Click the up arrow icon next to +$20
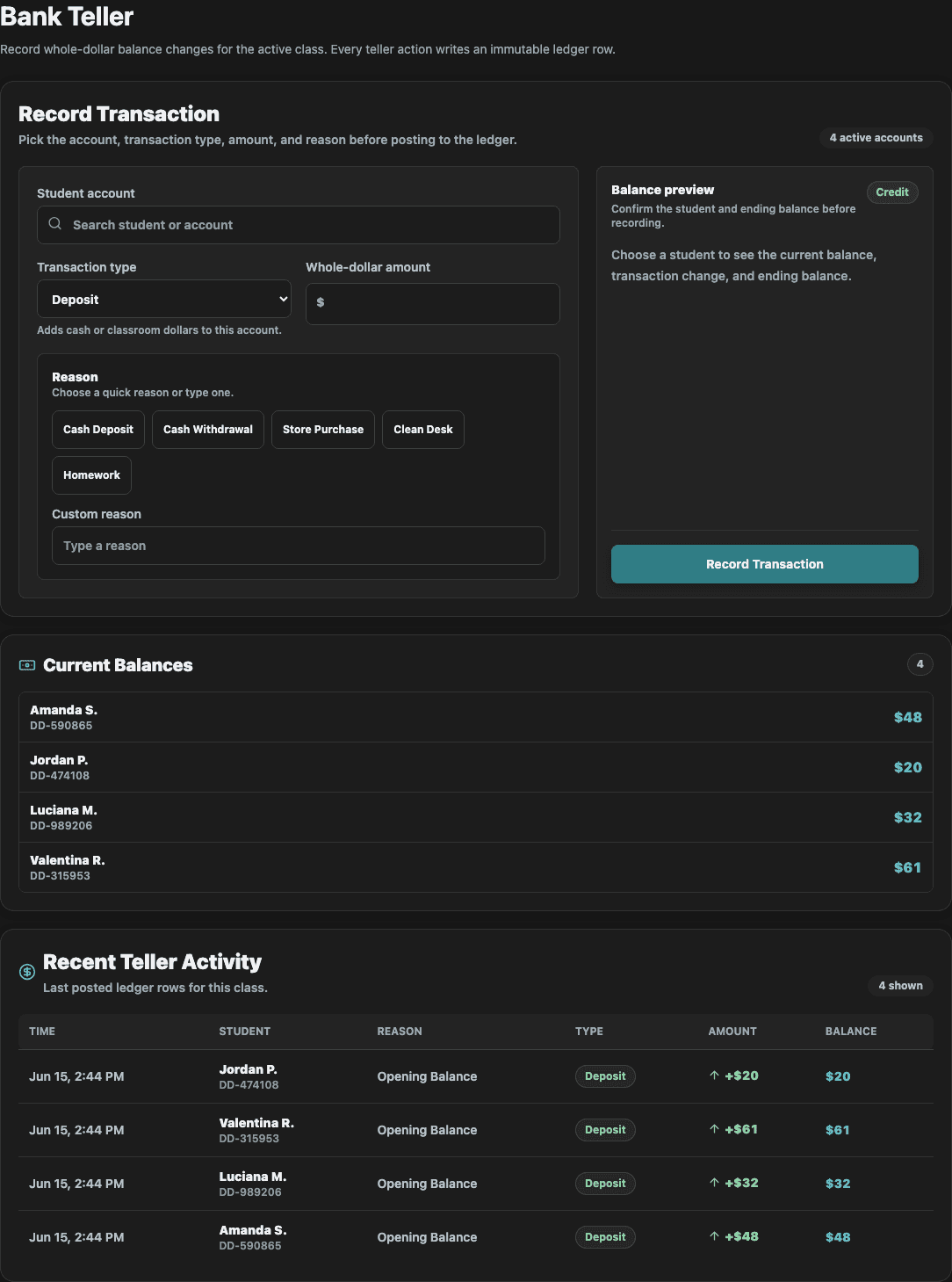 (x=715, y=1076)
